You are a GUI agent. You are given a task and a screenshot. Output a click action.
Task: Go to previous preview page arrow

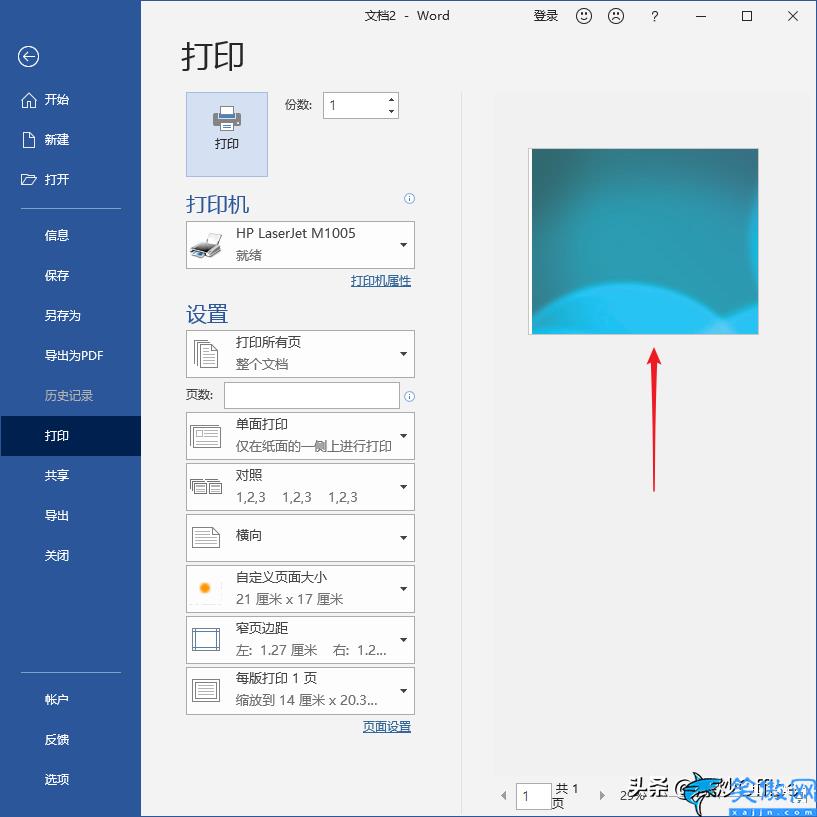point(504,796)
